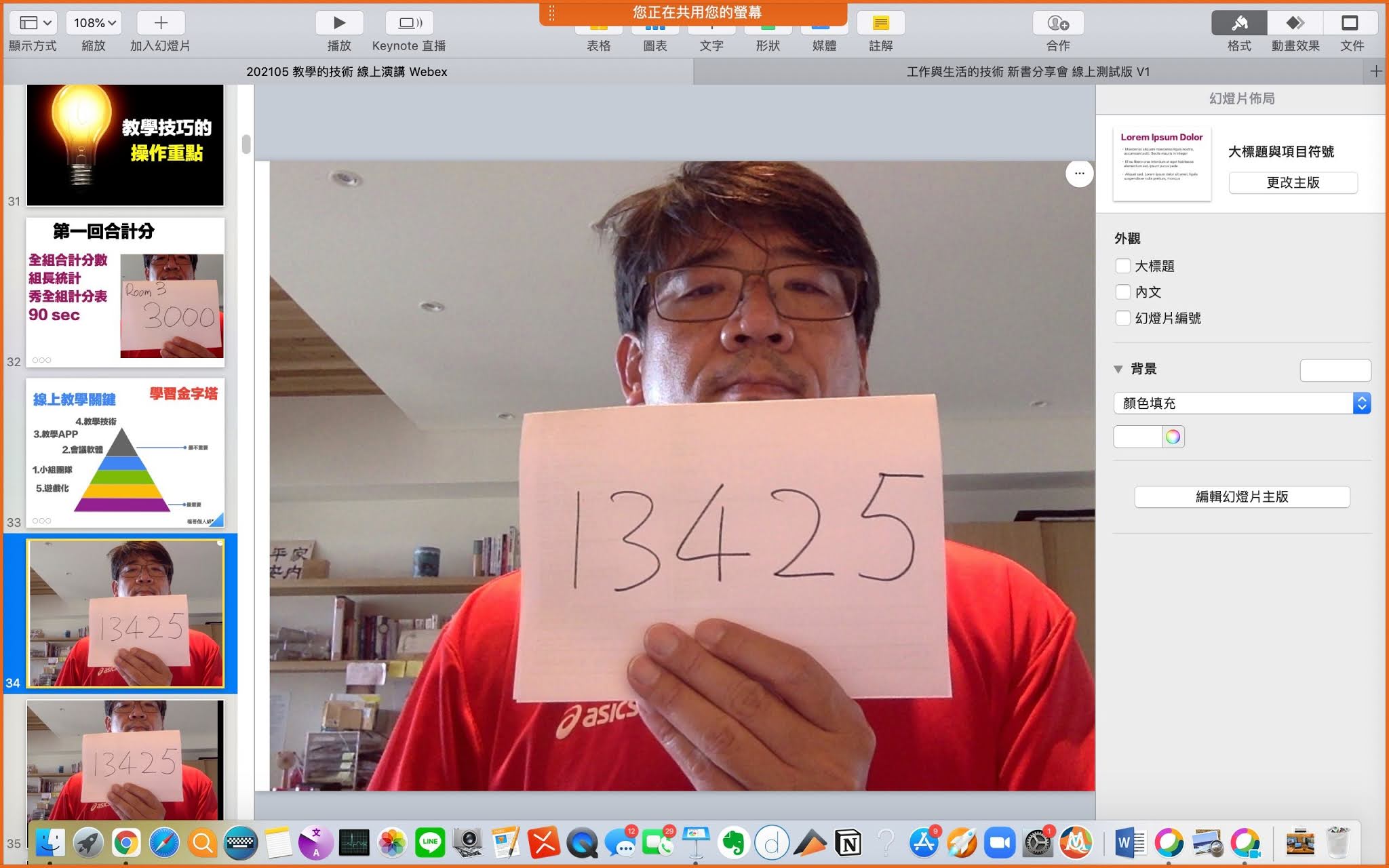The width and height of the screenshot is (1389, 868).
Task: Click the Collaborate icon
Action: tap(1057, 23)
